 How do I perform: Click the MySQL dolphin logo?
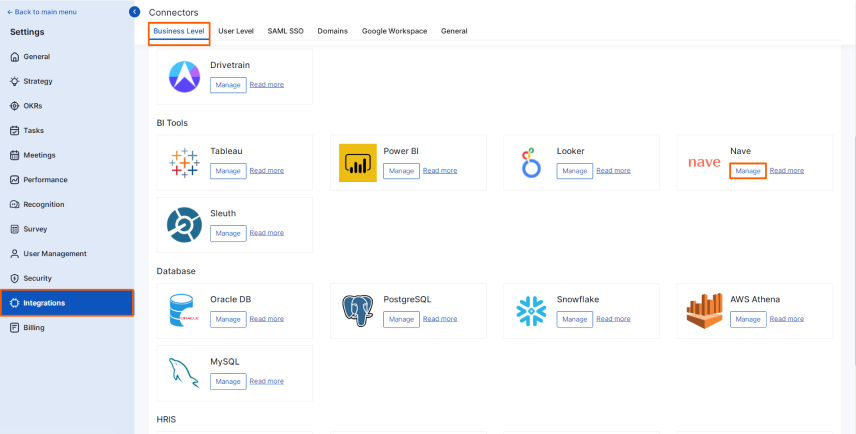click(x=185, y=373)
